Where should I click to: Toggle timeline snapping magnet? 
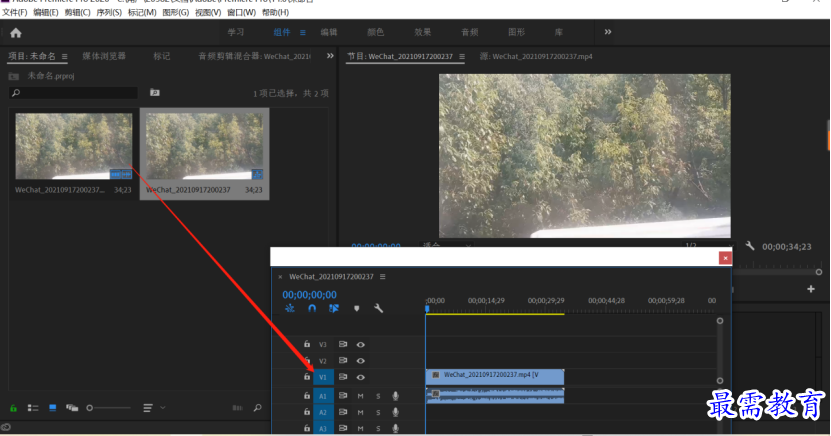312,308
